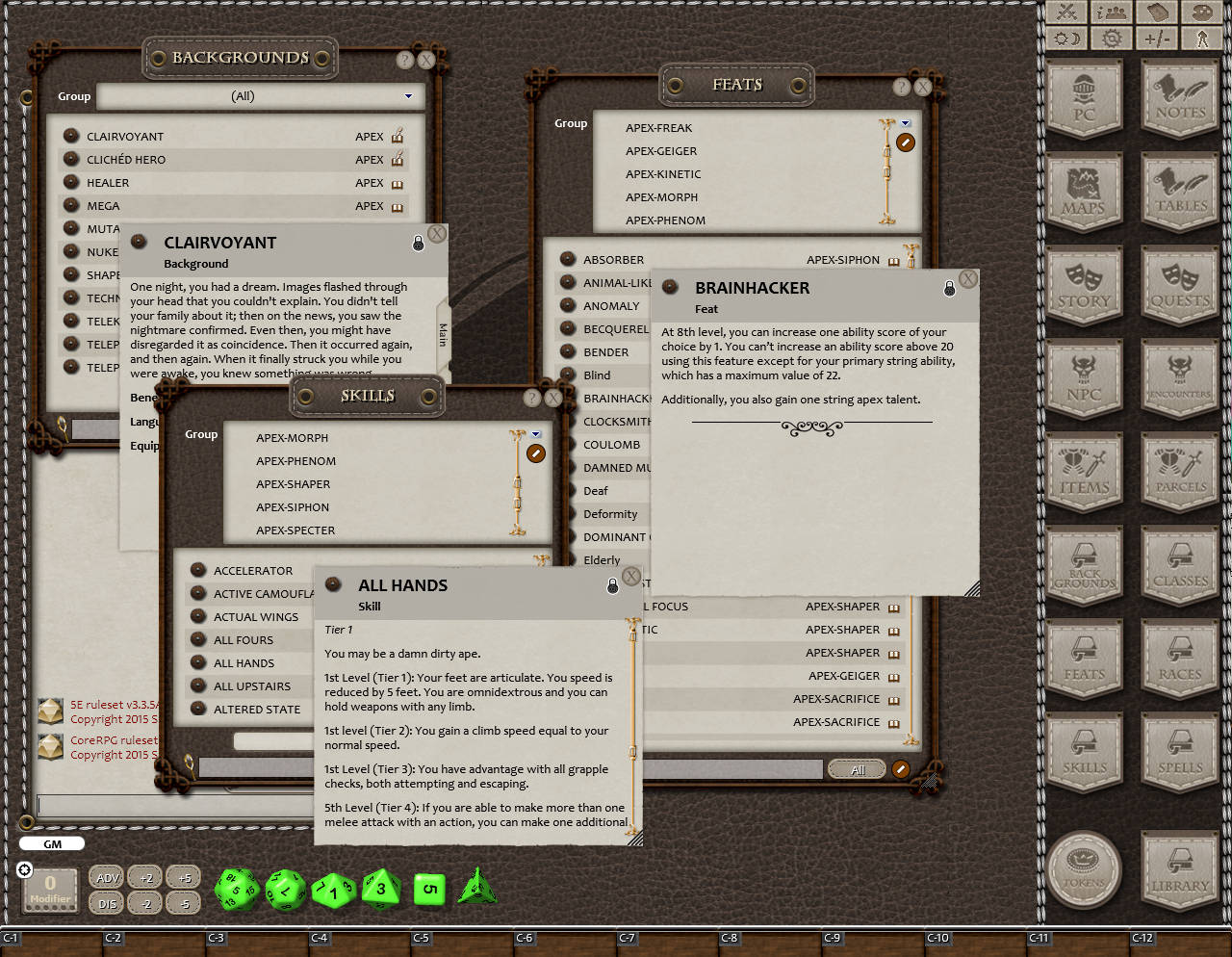The height and width of the screenshot is (957, 1232).
Task: Select the Main tab on the Clairvoyant window
Action: (x=442, y=332)
